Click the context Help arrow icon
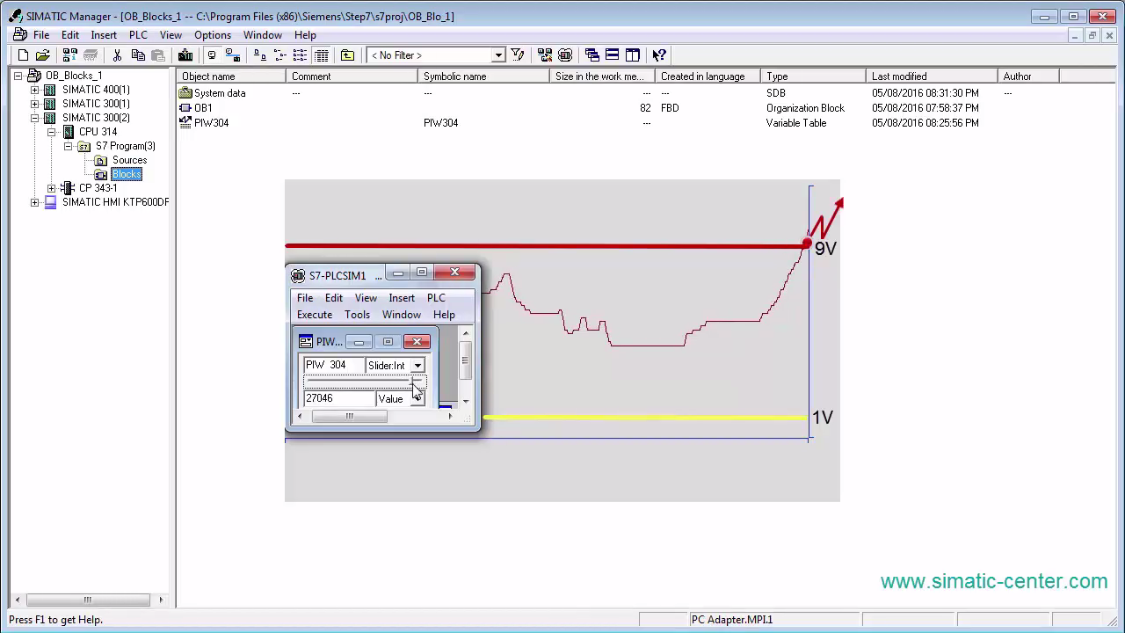This screenshot has width=1125, height=633. pos(659,55)
